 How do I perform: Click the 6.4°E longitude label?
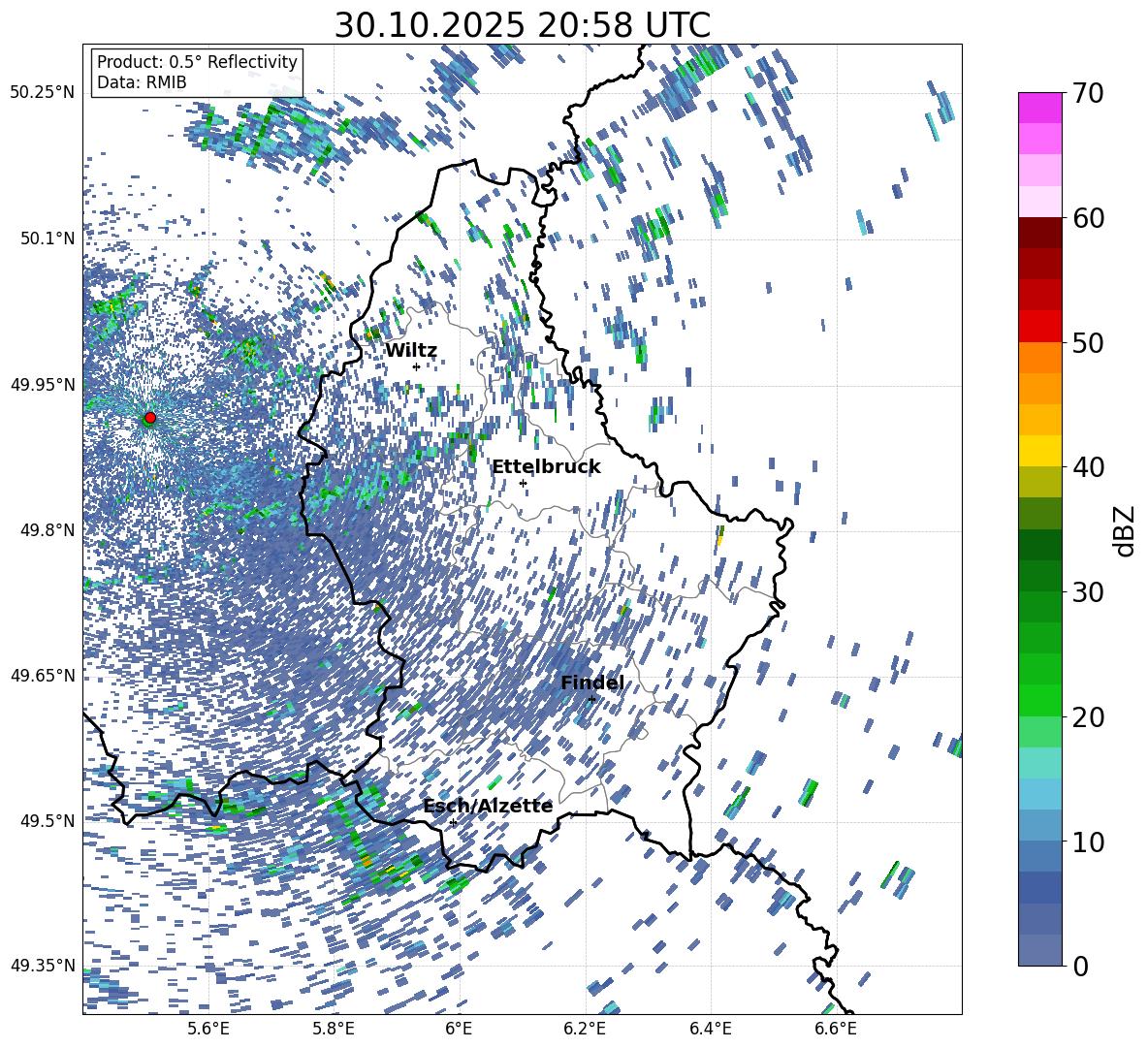pyautogui.click(x=710, y=1029)
